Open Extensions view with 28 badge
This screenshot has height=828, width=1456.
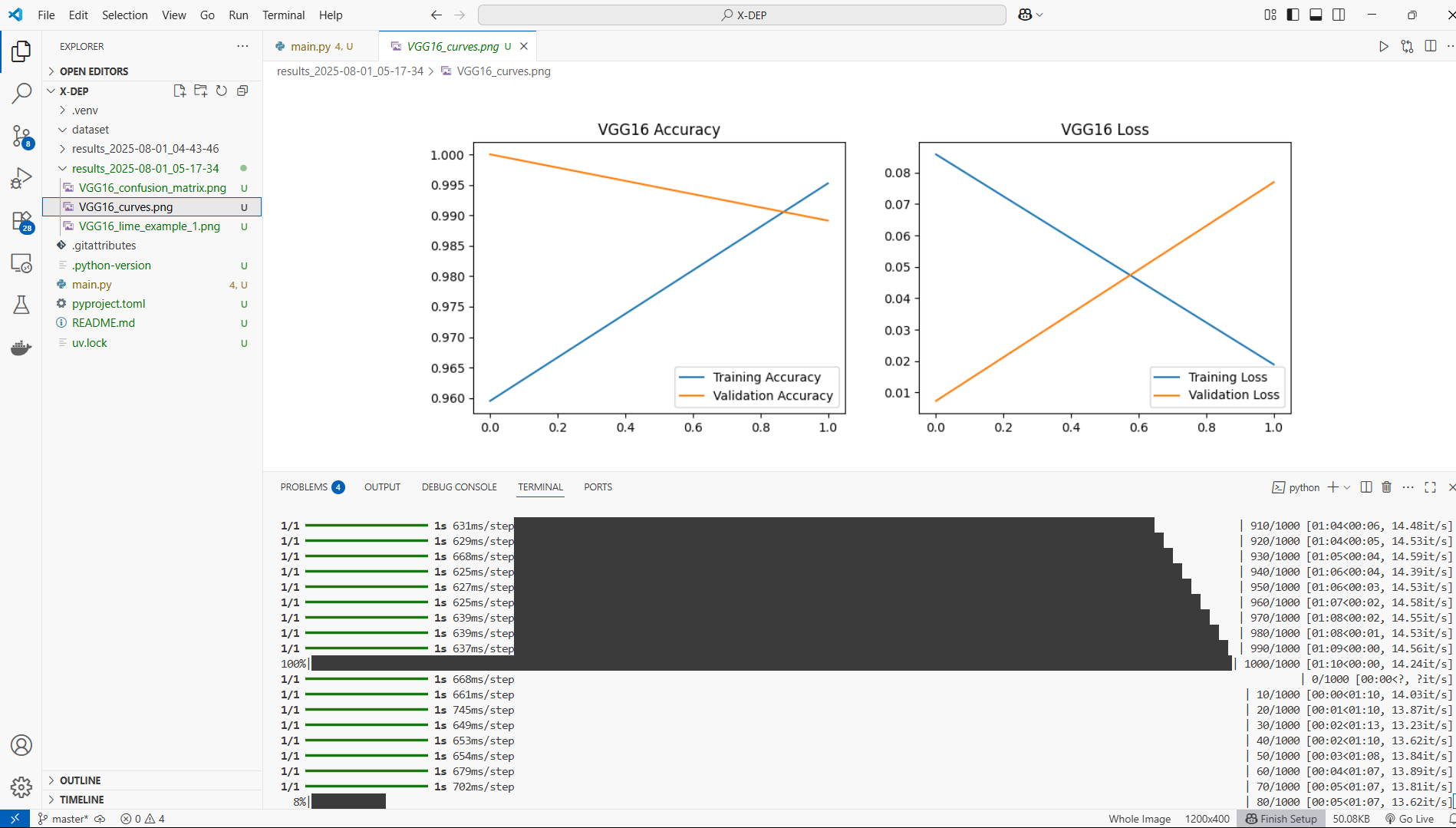point(21,222)
